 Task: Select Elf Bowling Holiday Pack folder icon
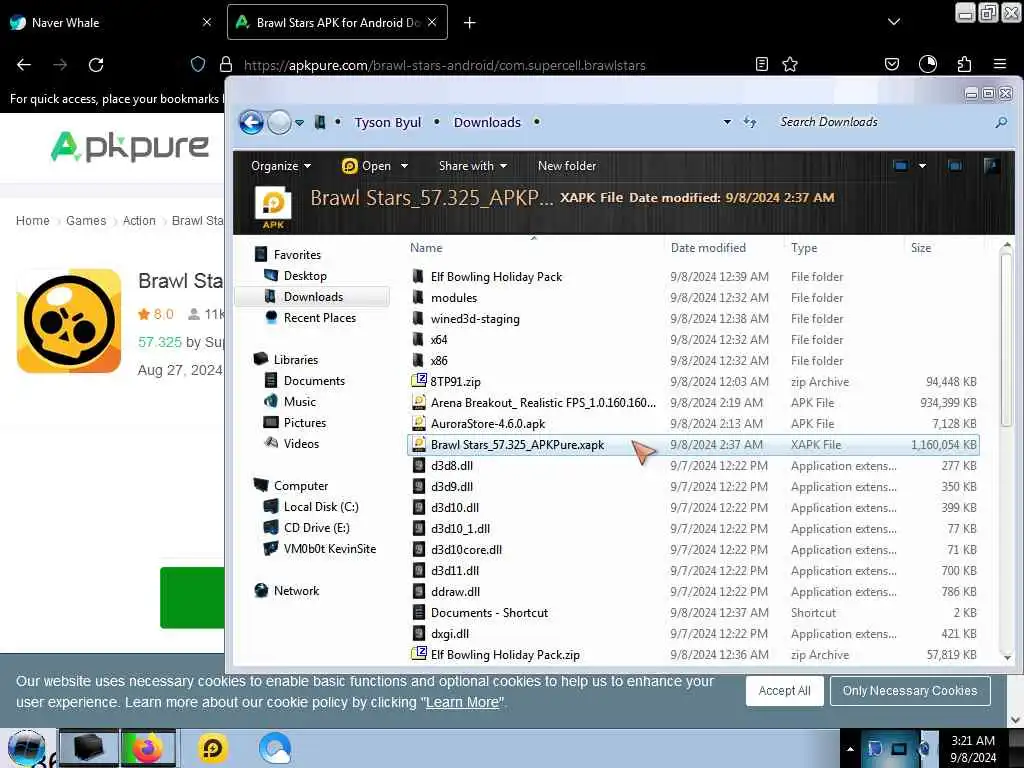point(418,276)
